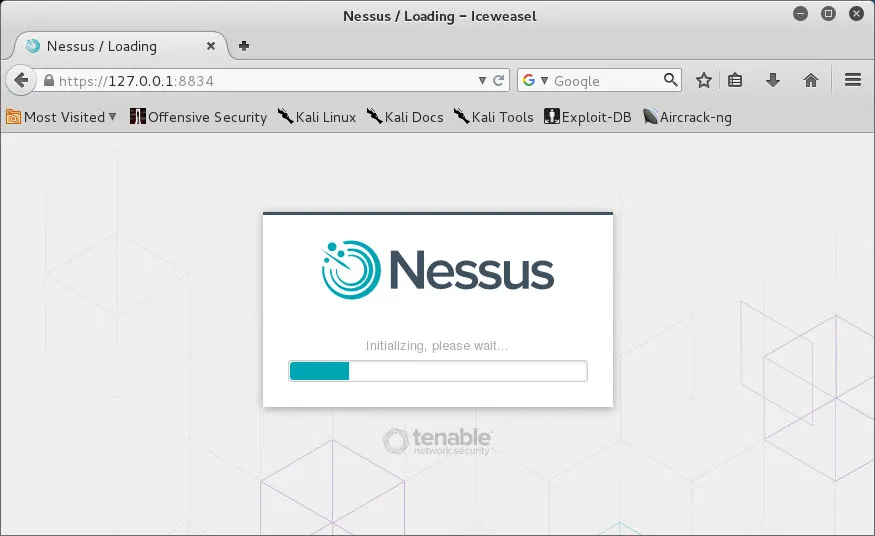This screenshot has height=536, width=875.
Task: Close the Nessus / Loading tab
Action: (x=211, y=46)
